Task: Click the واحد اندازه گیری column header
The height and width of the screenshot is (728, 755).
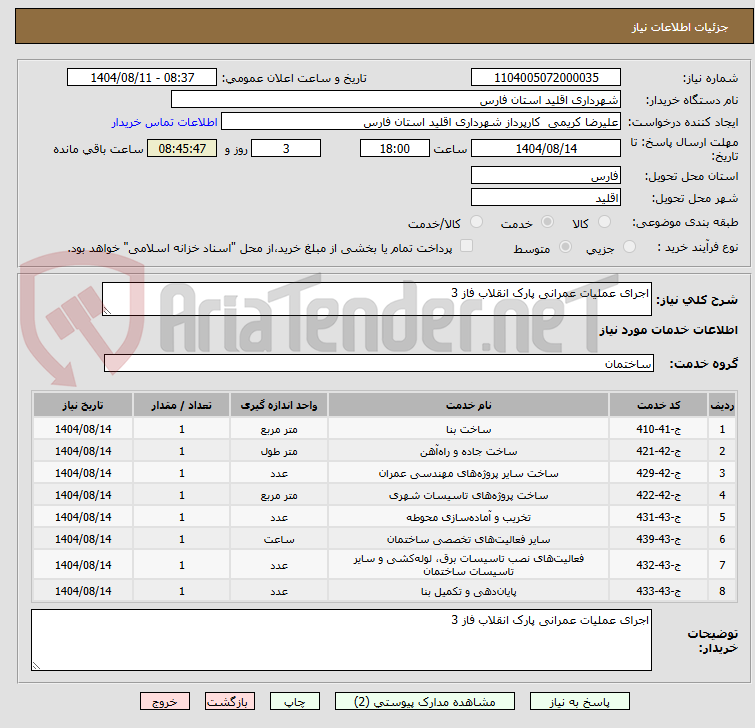Action: tap(279, 405)
